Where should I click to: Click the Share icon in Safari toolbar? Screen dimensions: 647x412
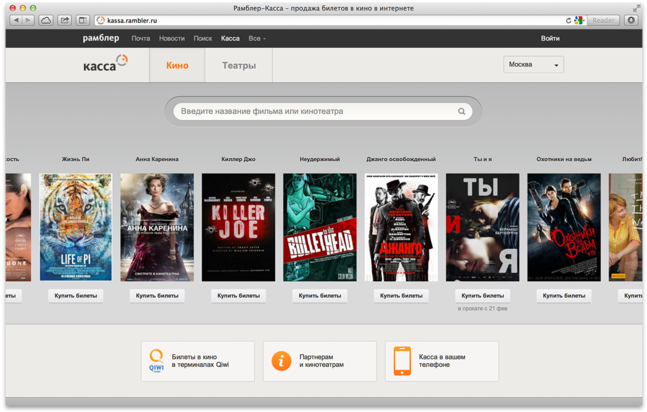65,20
